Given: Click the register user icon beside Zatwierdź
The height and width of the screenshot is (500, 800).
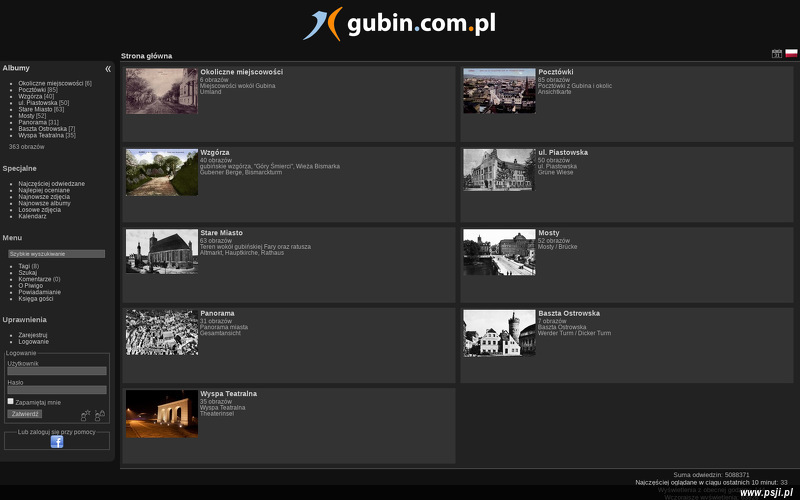Looking at the screenshot, I should tap(85, 415).
